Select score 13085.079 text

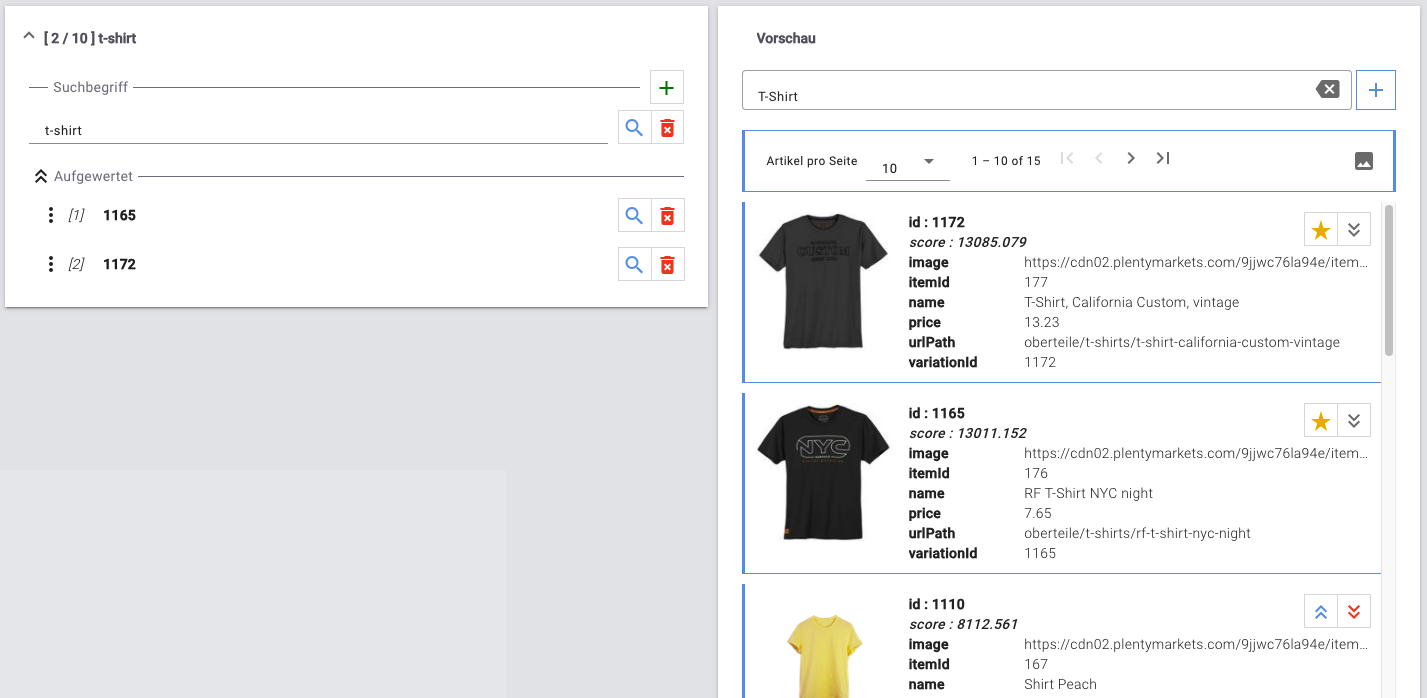pos(967,242)
